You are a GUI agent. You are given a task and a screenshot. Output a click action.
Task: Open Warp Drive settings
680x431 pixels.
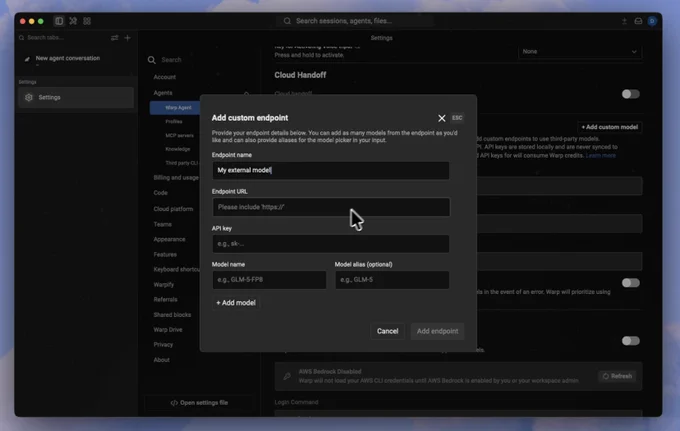pos(168,330)
